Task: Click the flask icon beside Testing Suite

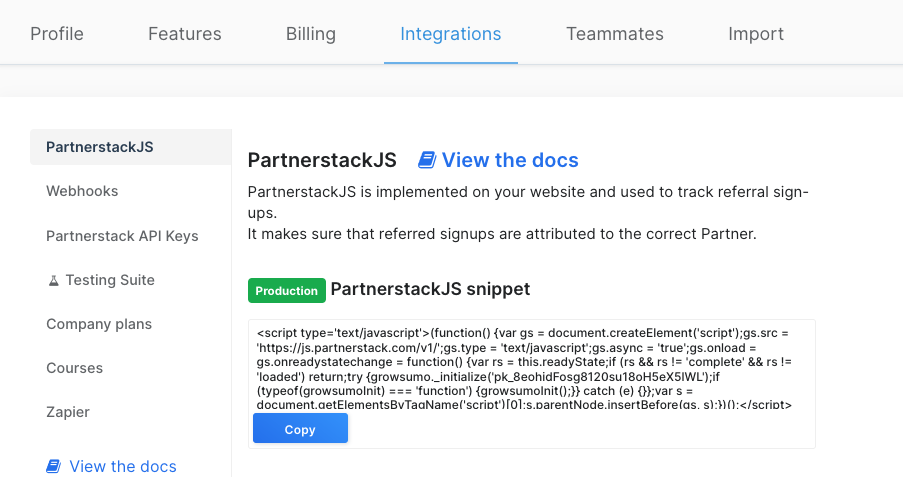Action: click(54, 281)
